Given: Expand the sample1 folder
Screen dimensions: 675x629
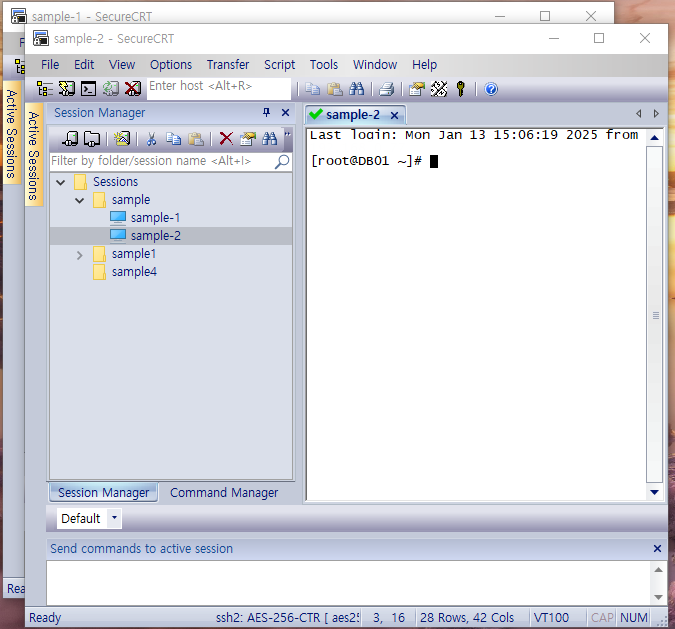Looking at the screenshot, I should pos(80,255).
